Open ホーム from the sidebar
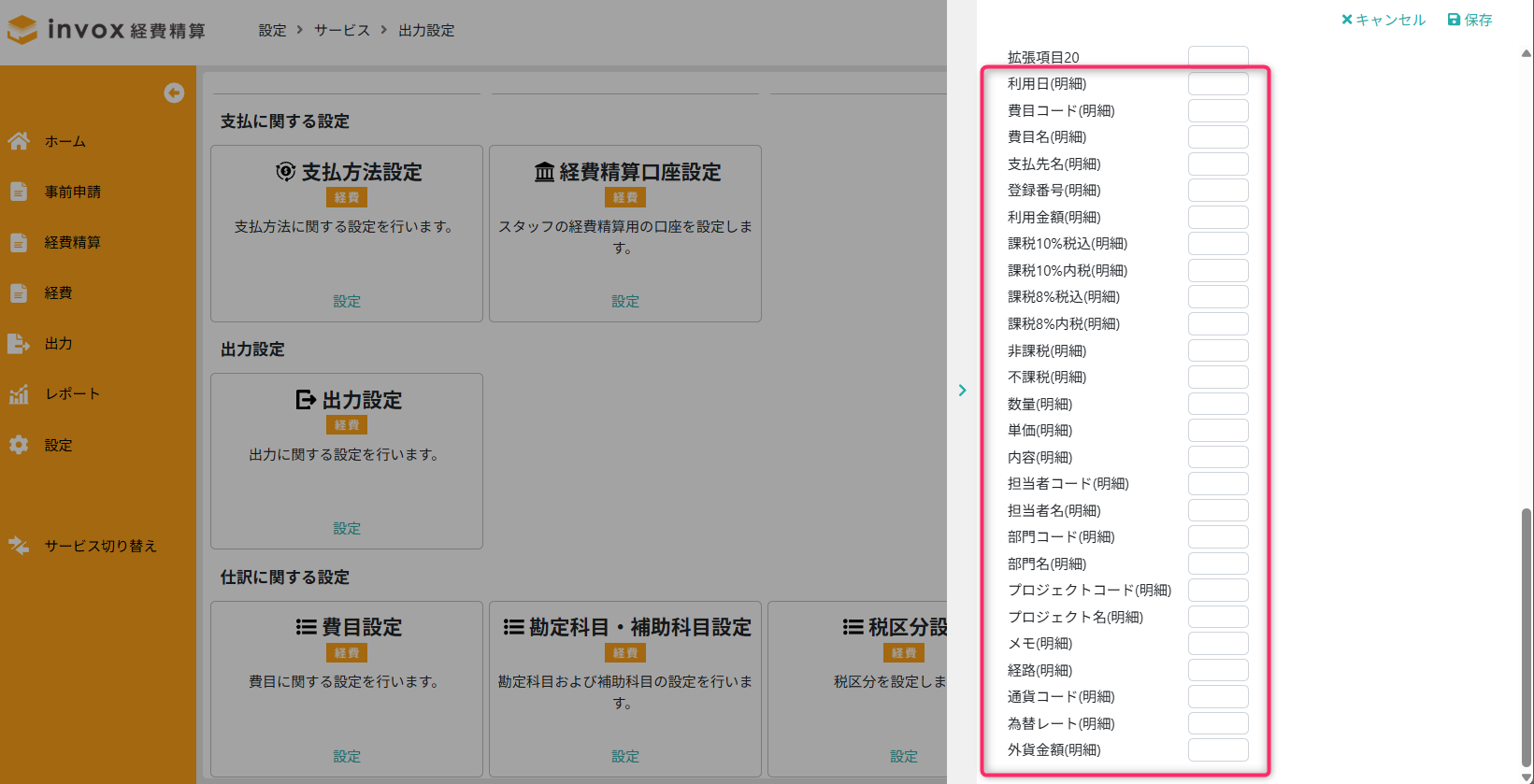The width and height of the screenshot is (1534, 784). [x=65, y=141]
